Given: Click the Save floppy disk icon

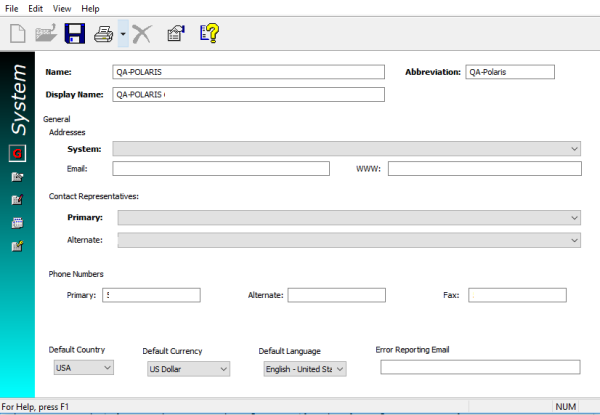Looking at the screenshot, I should 74,34.
